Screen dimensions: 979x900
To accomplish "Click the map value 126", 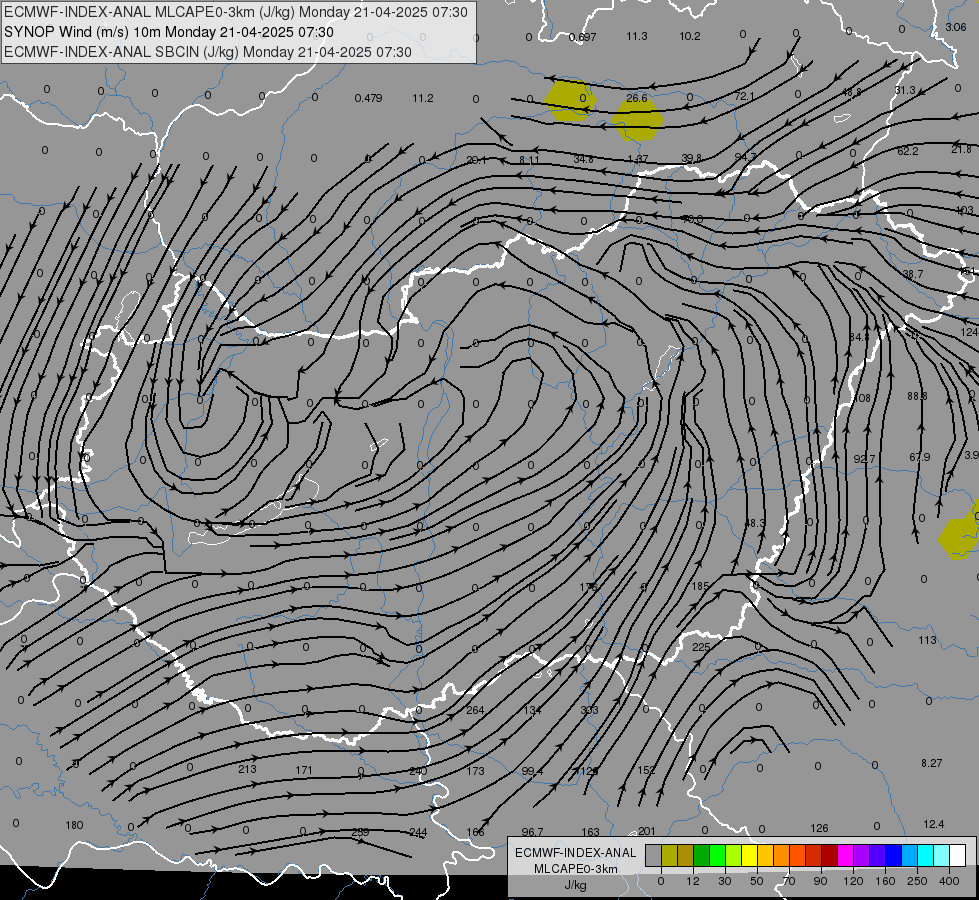I will (819, 828).
